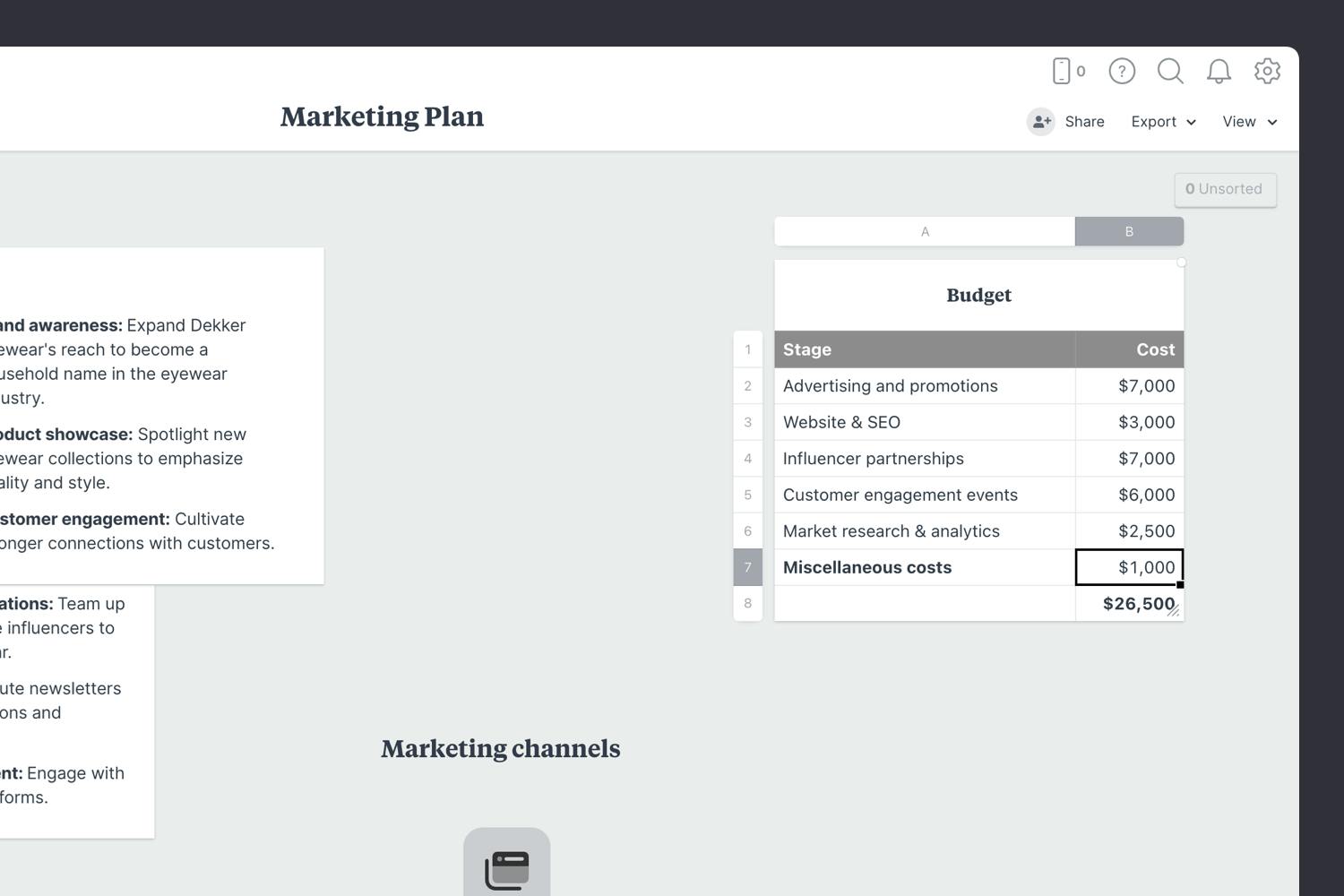
Task: Select row 7 of the budget table
Action: click(747, 566)
